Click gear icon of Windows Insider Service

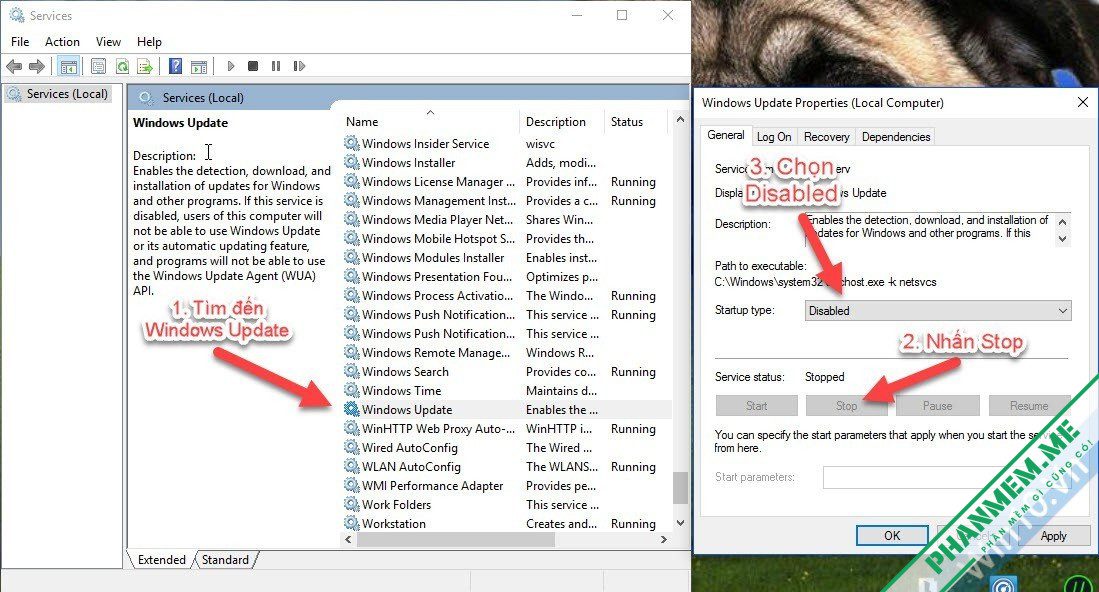(351, 144)
